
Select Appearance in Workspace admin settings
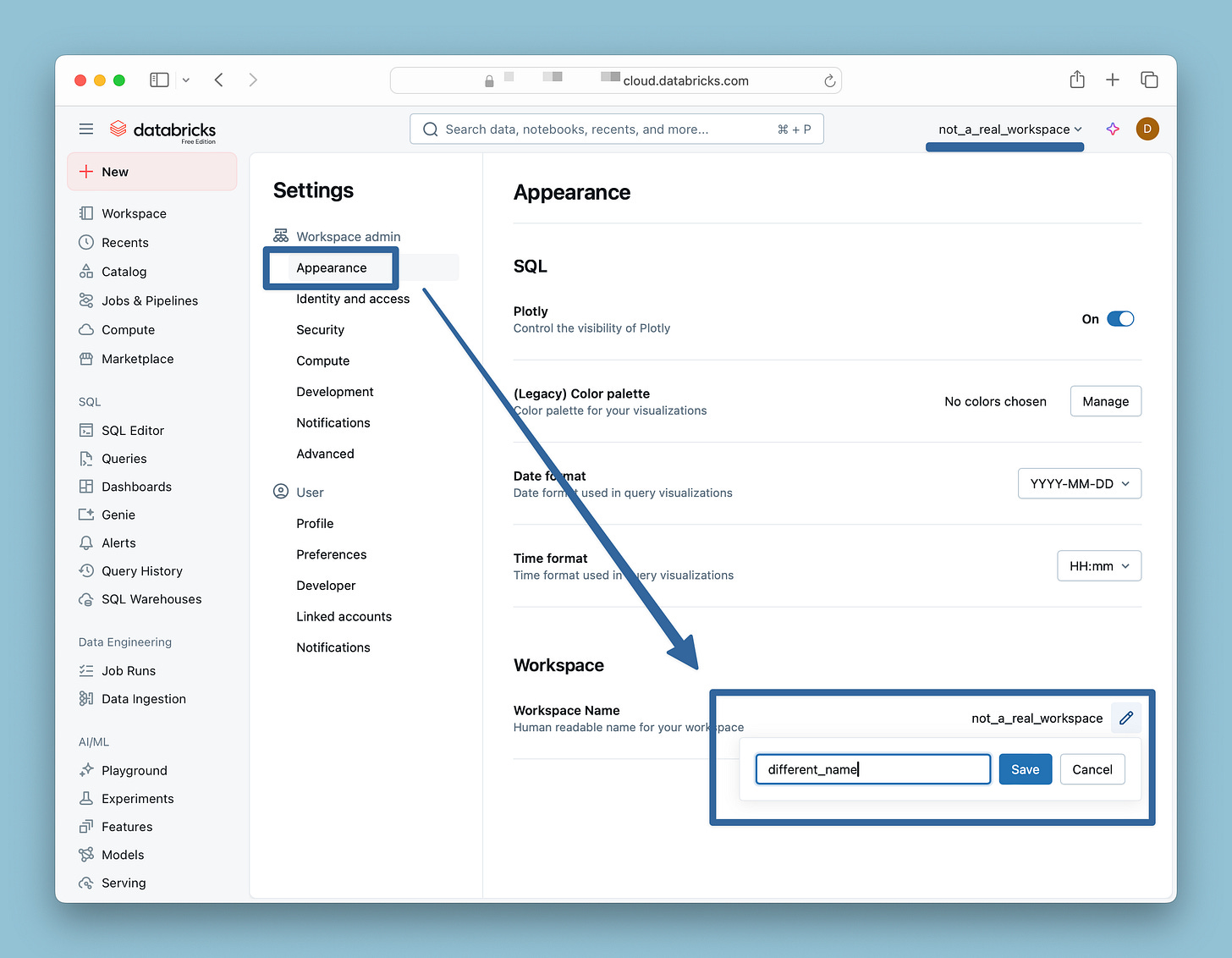[x=332, y=267]
